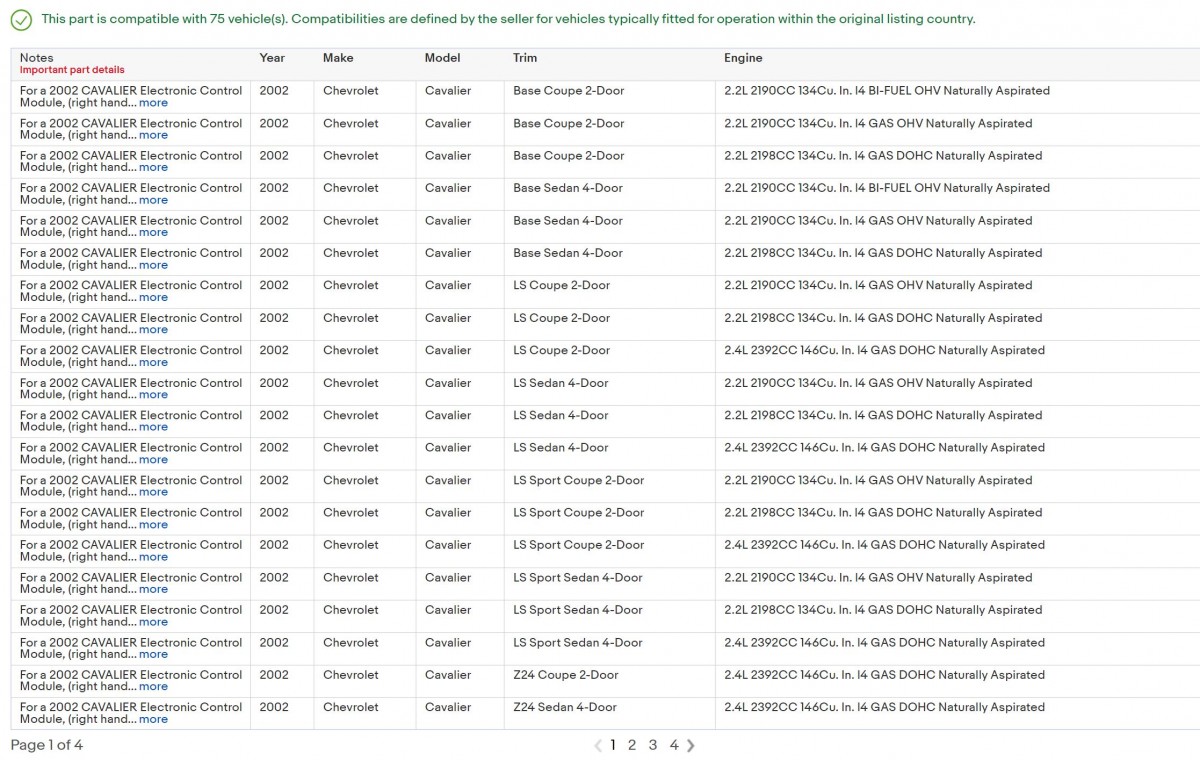
Task: Expand 'more' in Base Coupe 2190CC GAS OHV row
Action: [153, 135]
